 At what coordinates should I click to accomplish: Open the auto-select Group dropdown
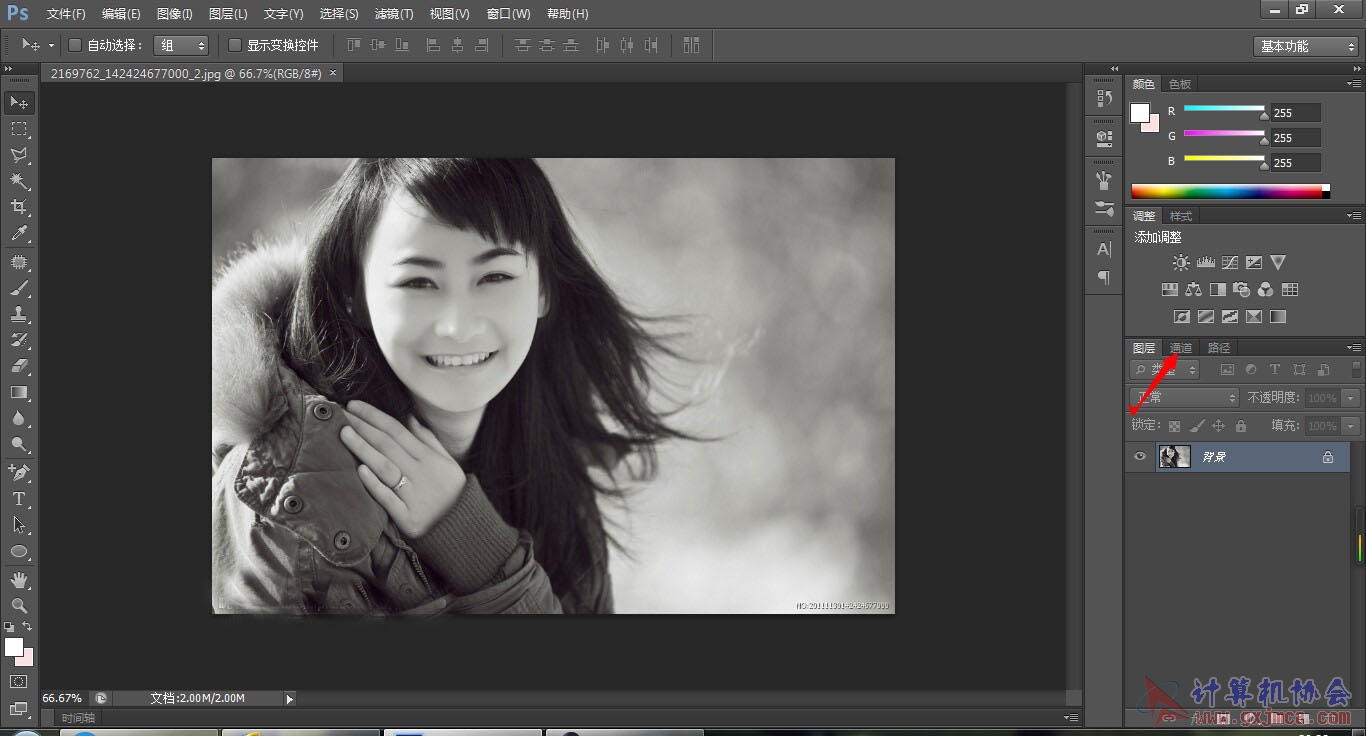tap(181, 45)
